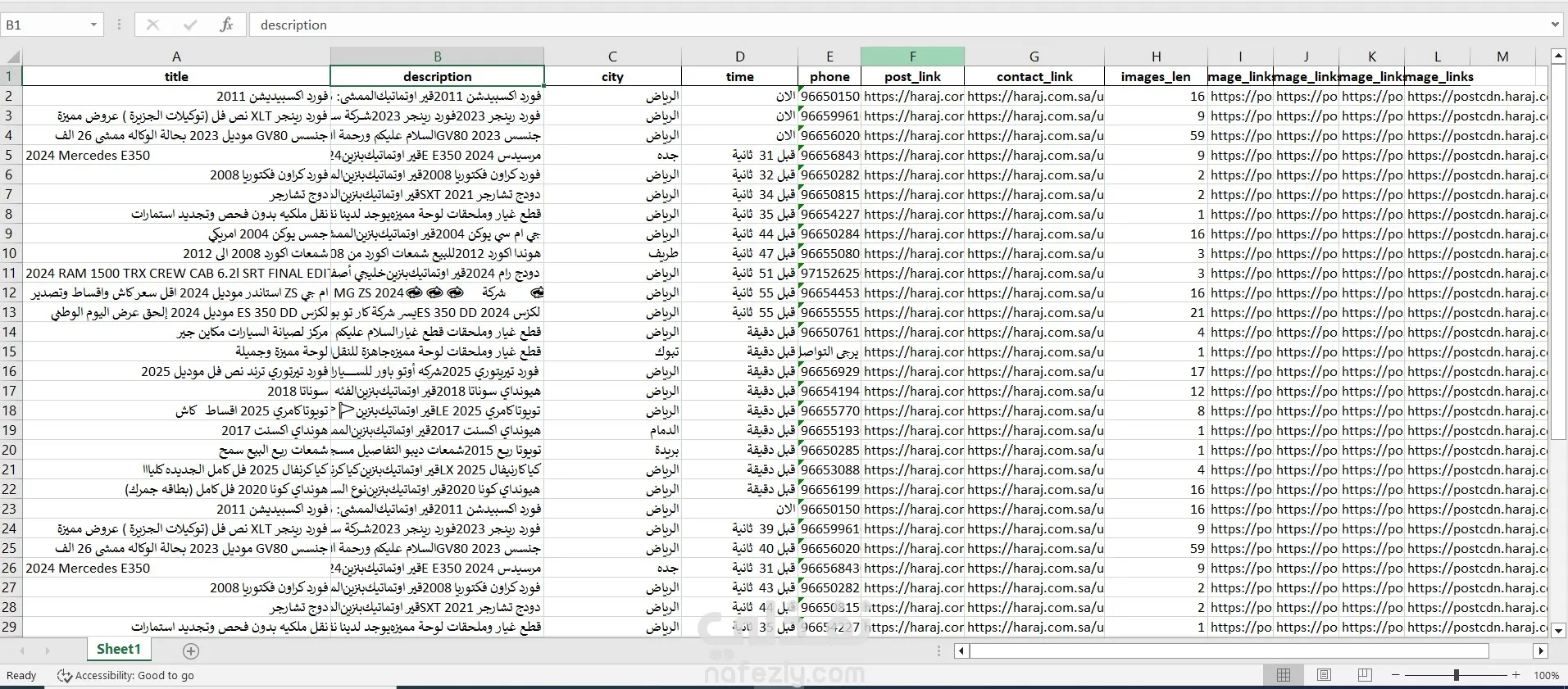Click the time header cell
The image size is (1568, 689).
[x=739, y=76]
